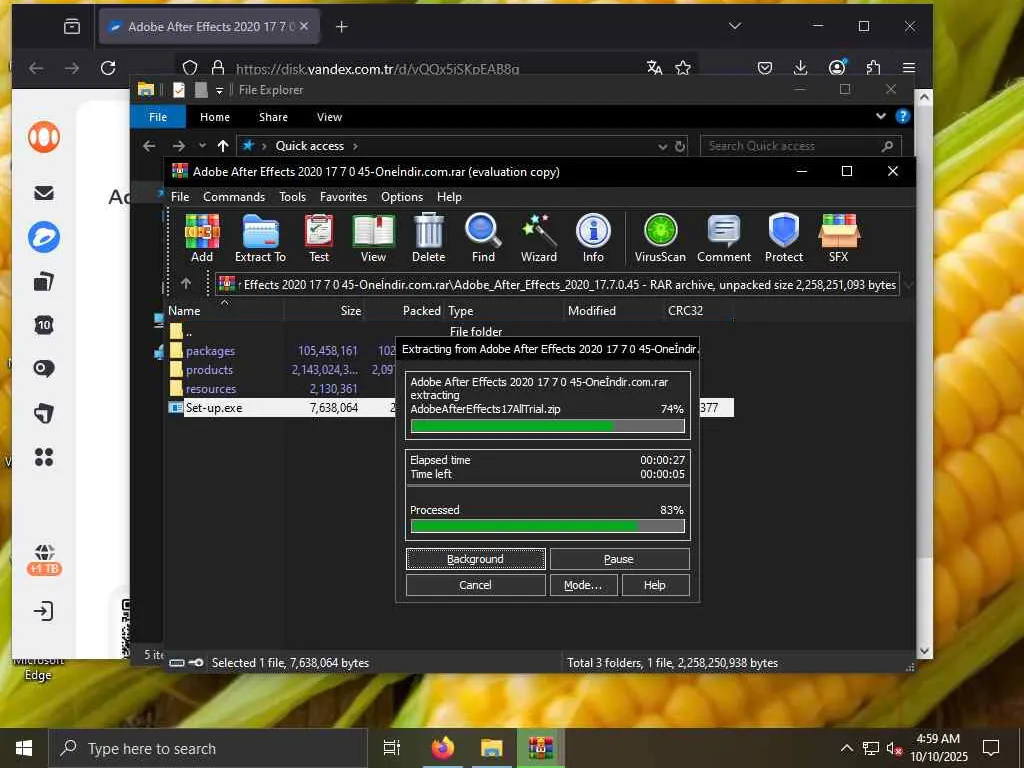Open Yandex Mail envelope sidebar icon
Image resolution: width=1024 pixels, height=768 pixels.
point(44,193)
